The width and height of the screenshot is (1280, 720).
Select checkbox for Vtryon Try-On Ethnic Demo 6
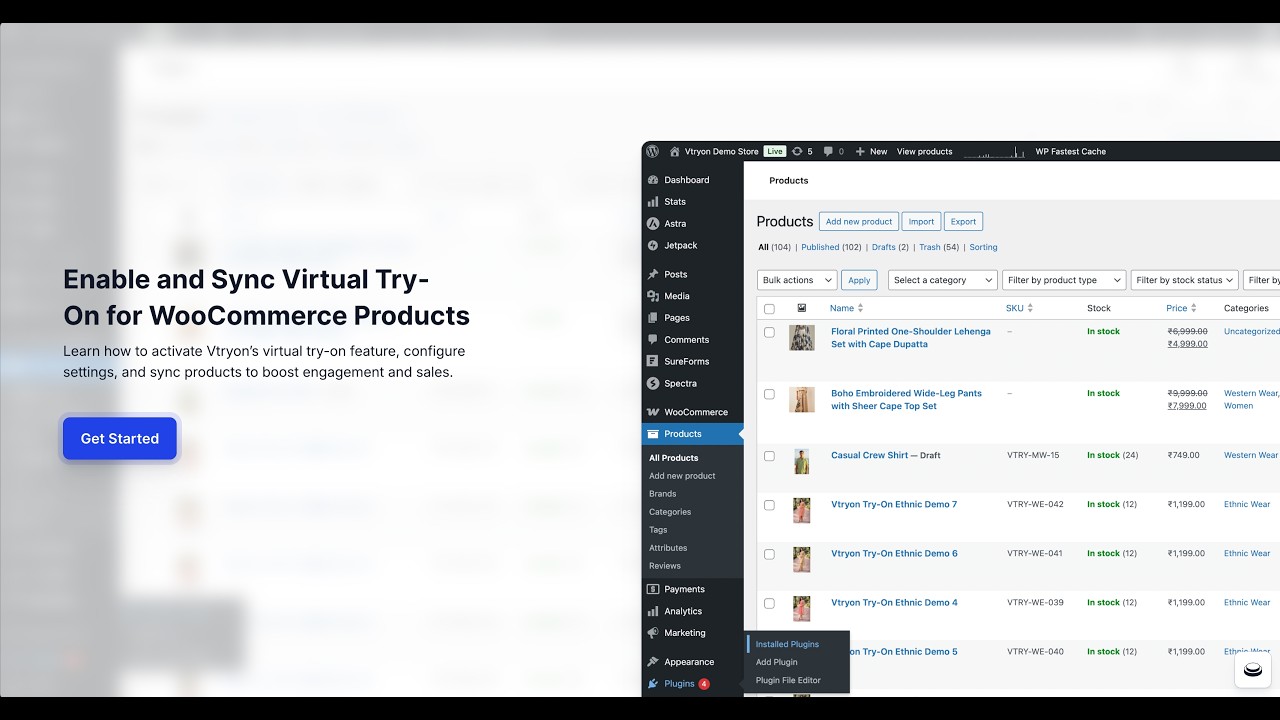tap(769, 554)
